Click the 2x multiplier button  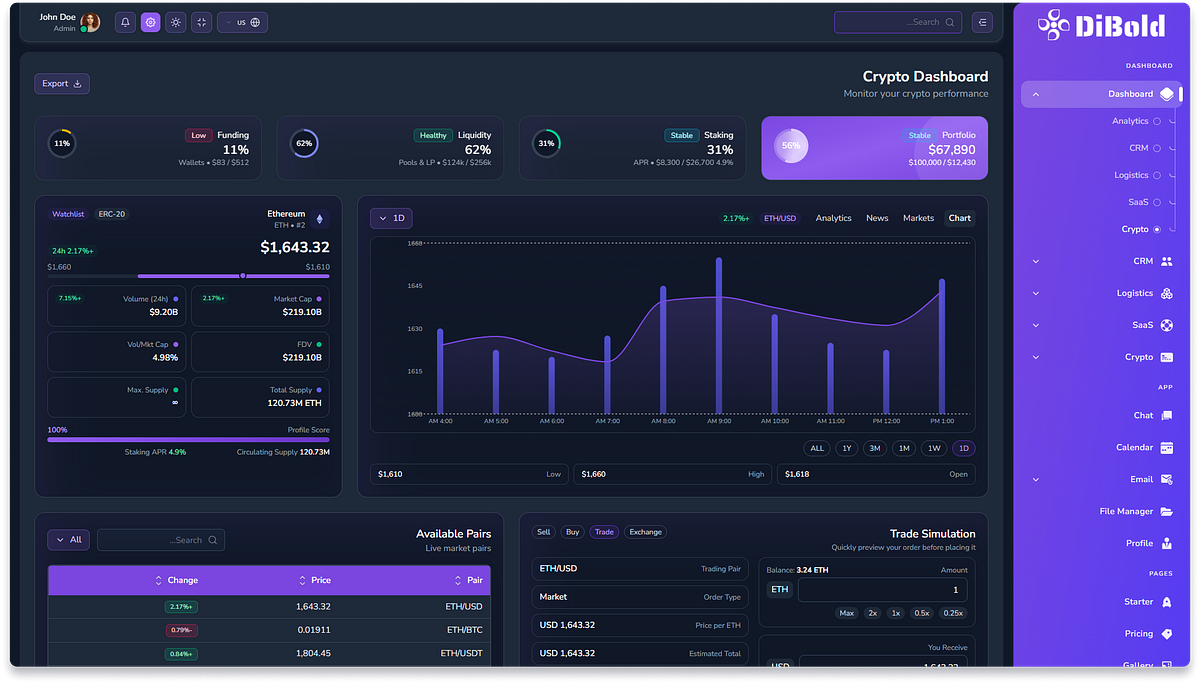[x=873, y=613]
